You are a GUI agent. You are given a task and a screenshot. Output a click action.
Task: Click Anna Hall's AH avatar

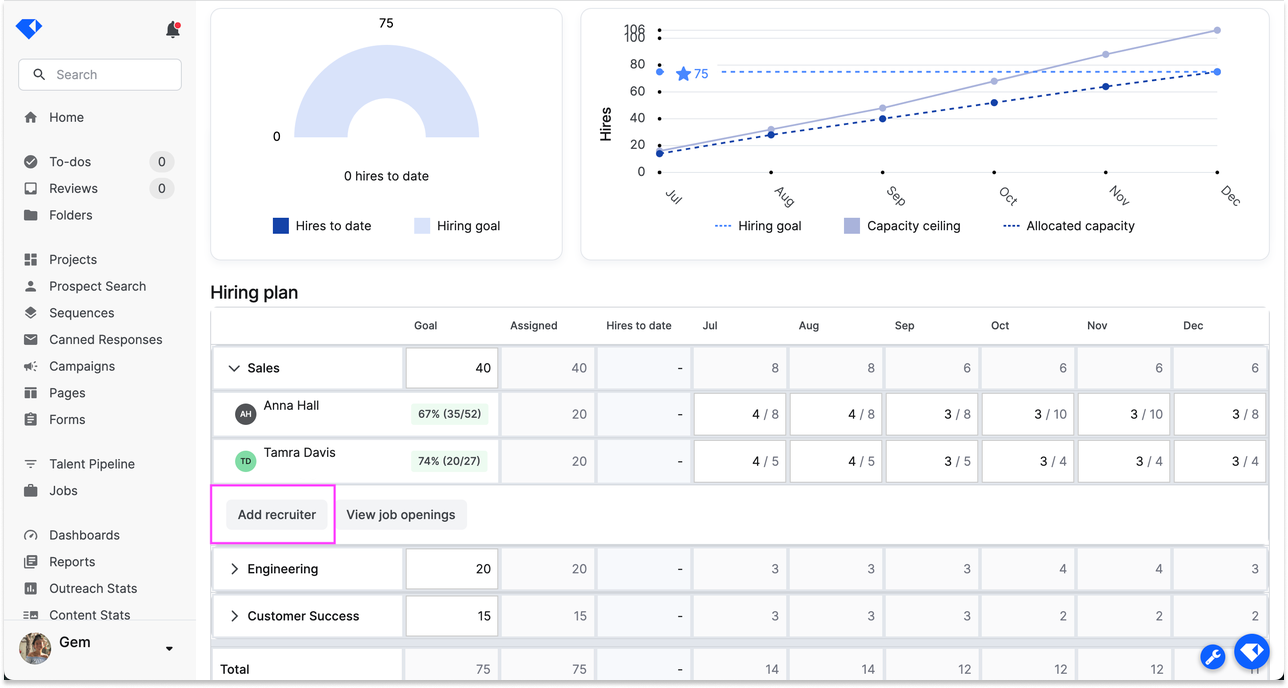245,414
